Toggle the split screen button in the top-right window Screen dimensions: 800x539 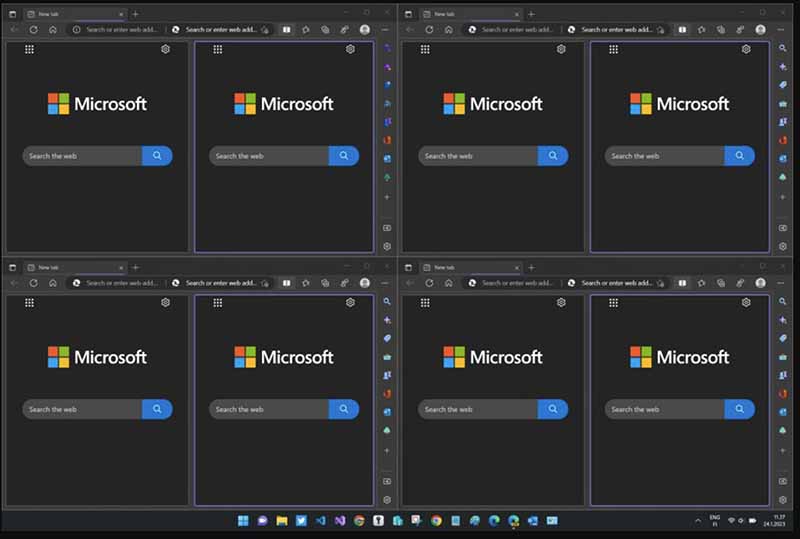coord(682,30)
